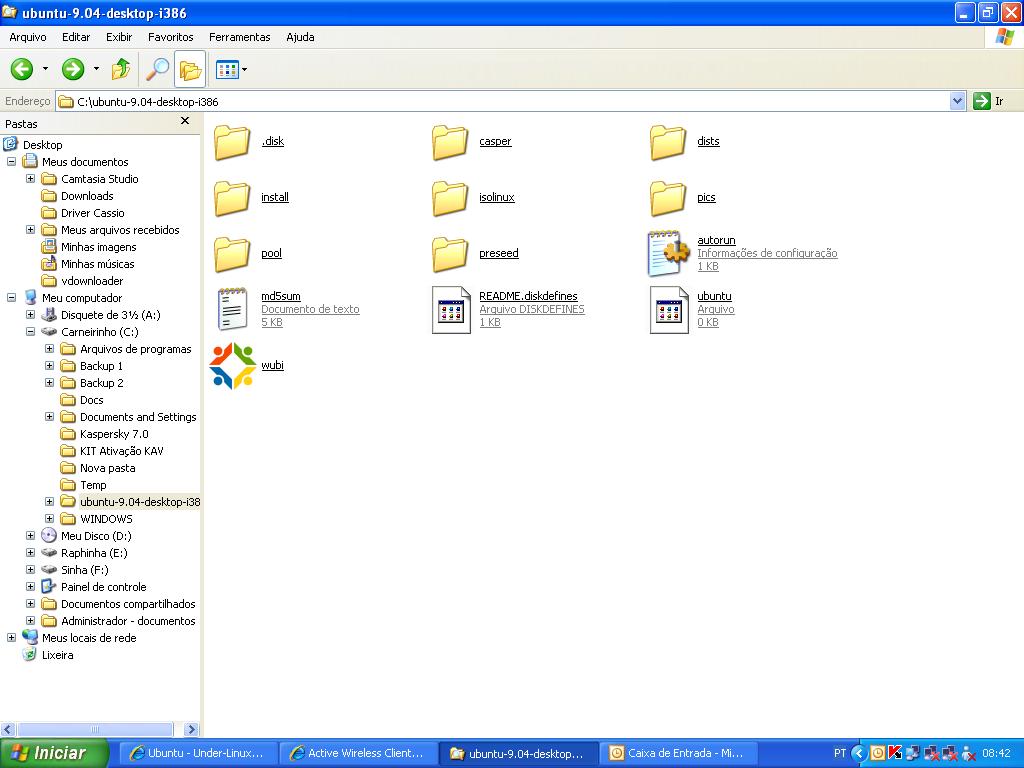Select the autorun configuration file icon
Screen dimensions: 1024x768
[x=668, y=253]
